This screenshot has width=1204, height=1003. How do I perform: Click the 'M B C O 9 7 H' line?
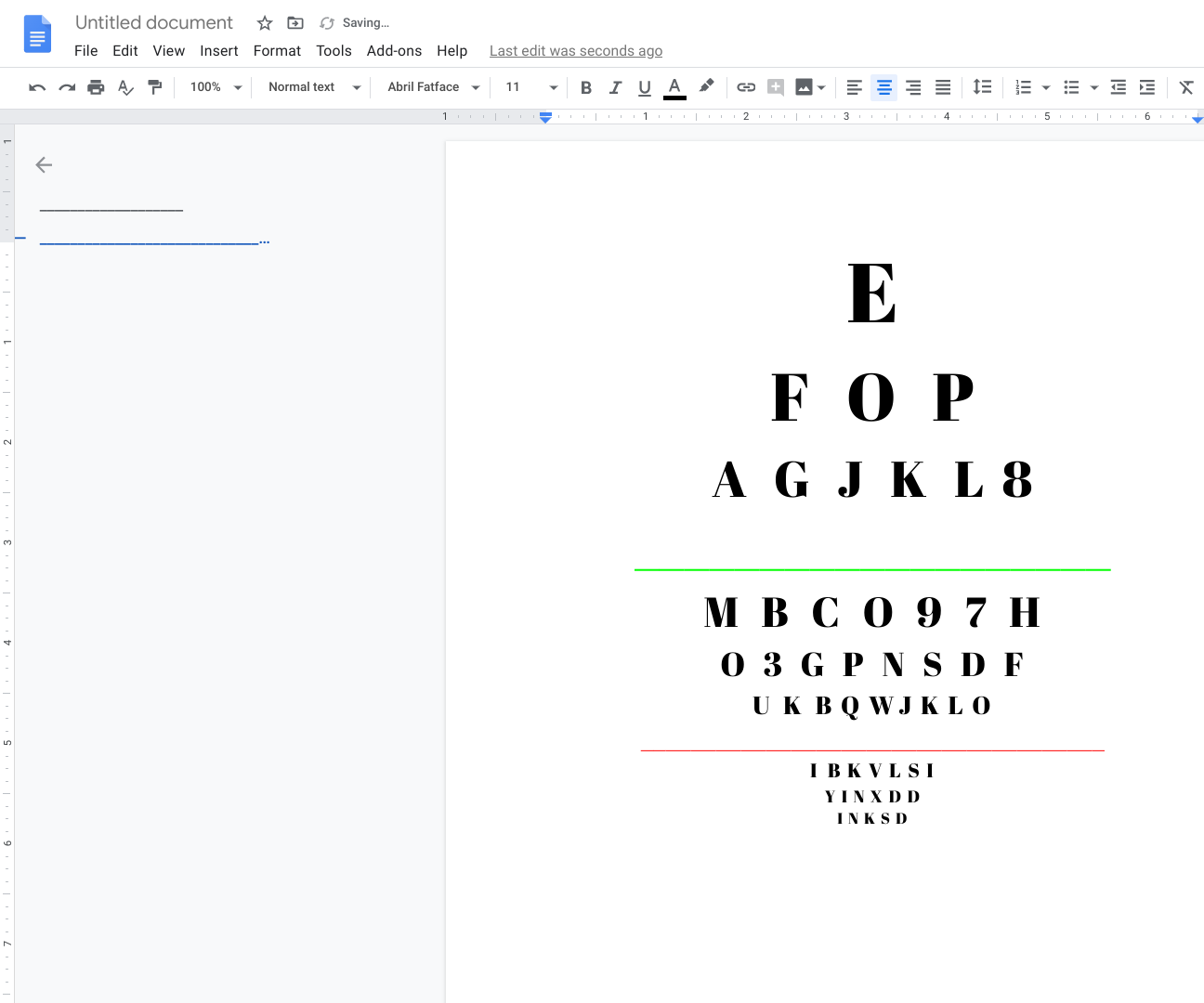click(x=872, y=612)
